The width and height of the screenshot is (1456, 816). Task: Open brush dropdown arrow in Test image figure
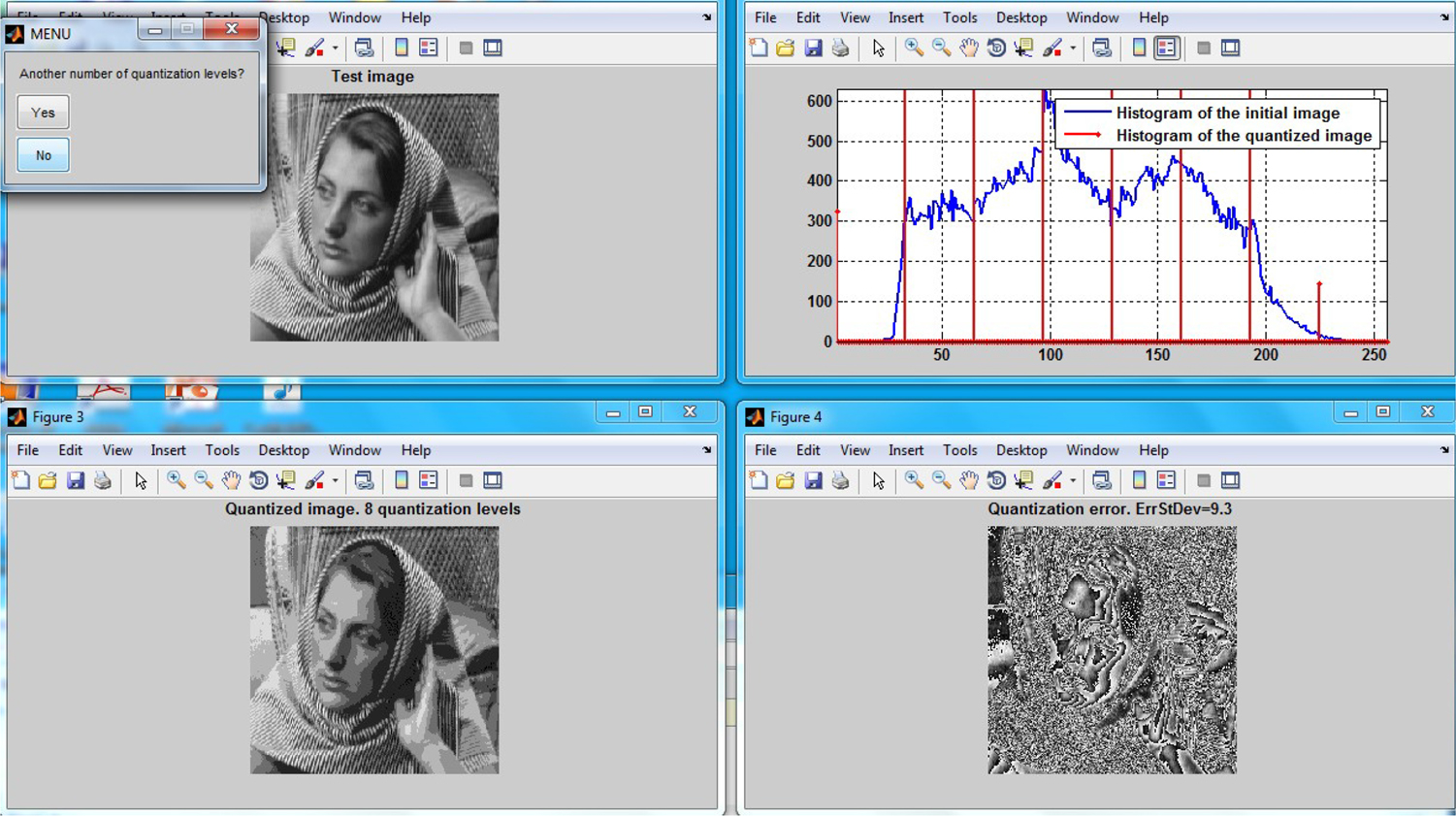pyautogui.click(x=335, y=48)
